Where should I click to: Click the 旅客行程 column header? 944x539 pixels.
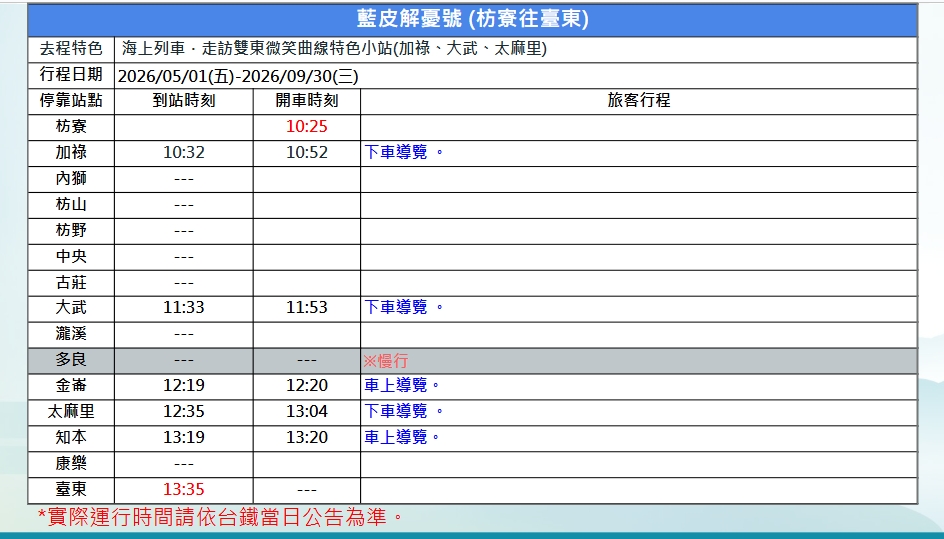tap(638, 101)
